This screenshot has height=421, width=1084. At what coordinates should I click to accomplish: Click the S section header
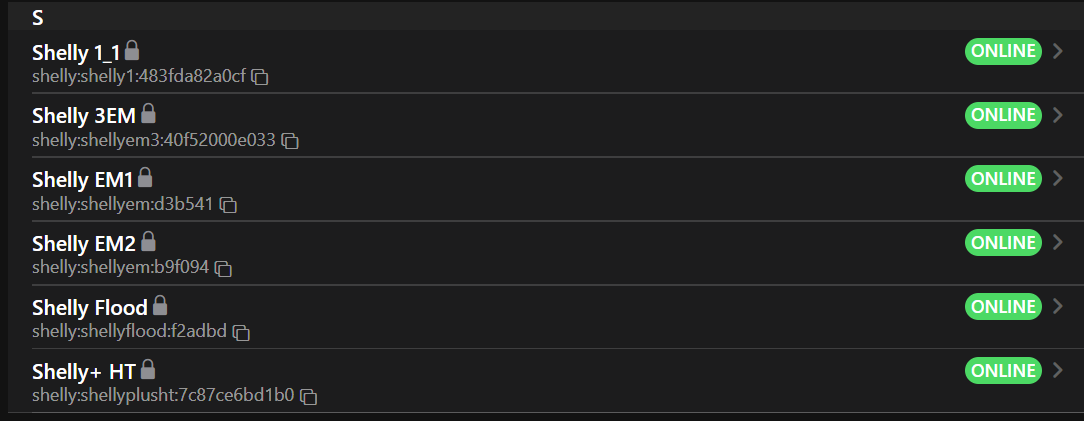point(37,18)
